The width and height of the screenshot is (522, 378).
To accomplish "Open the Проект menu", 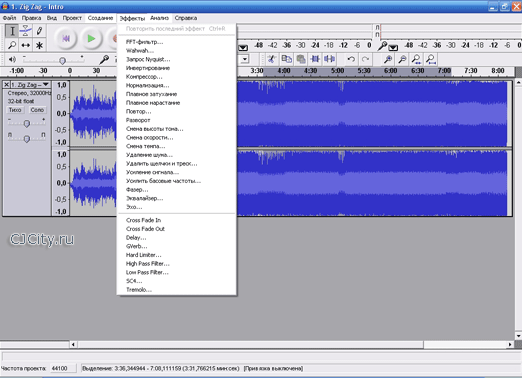I will pos(72,18).
